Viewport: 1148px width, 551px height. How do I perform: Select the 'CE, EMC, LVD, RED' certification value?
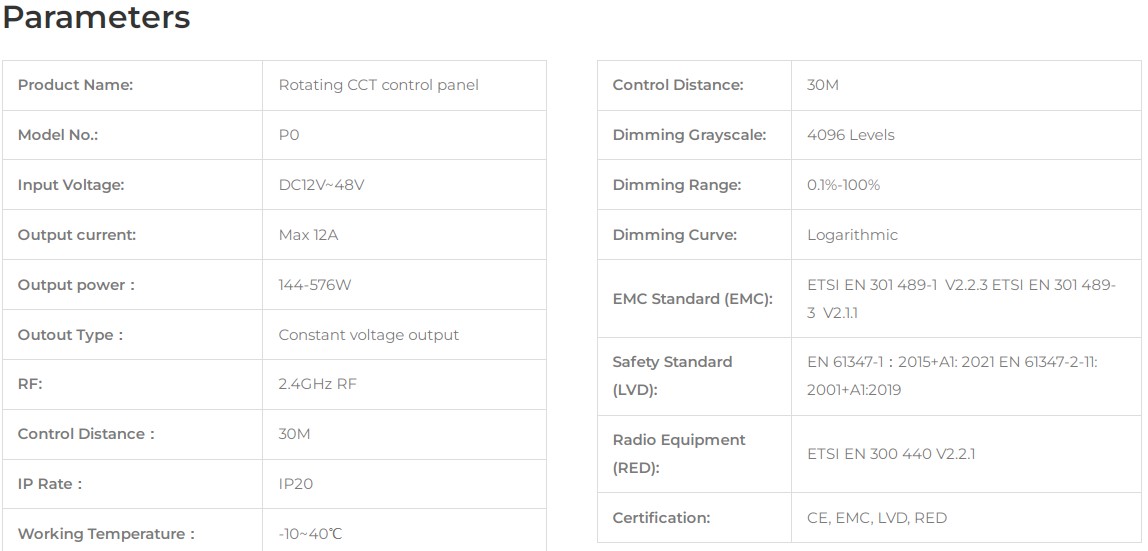click(x=877, y=518)
